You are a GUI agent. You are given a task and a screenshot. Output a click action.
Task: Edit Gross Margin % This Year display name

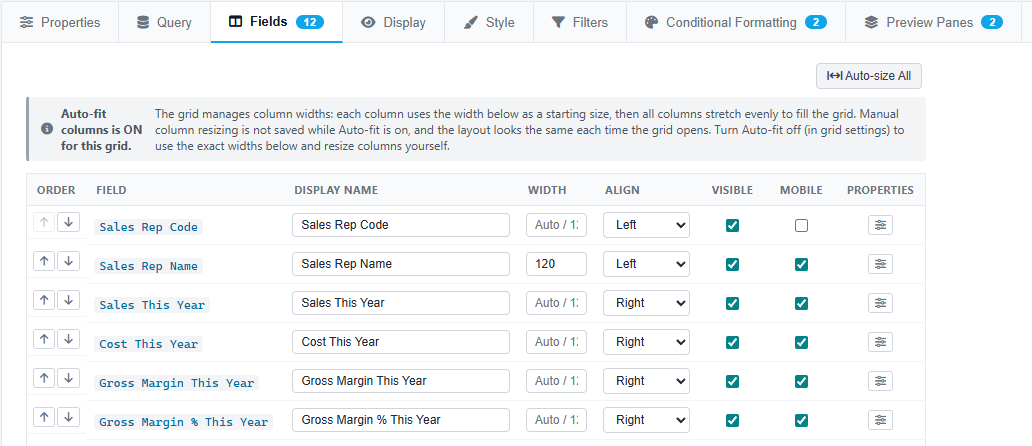coord(401,420)
